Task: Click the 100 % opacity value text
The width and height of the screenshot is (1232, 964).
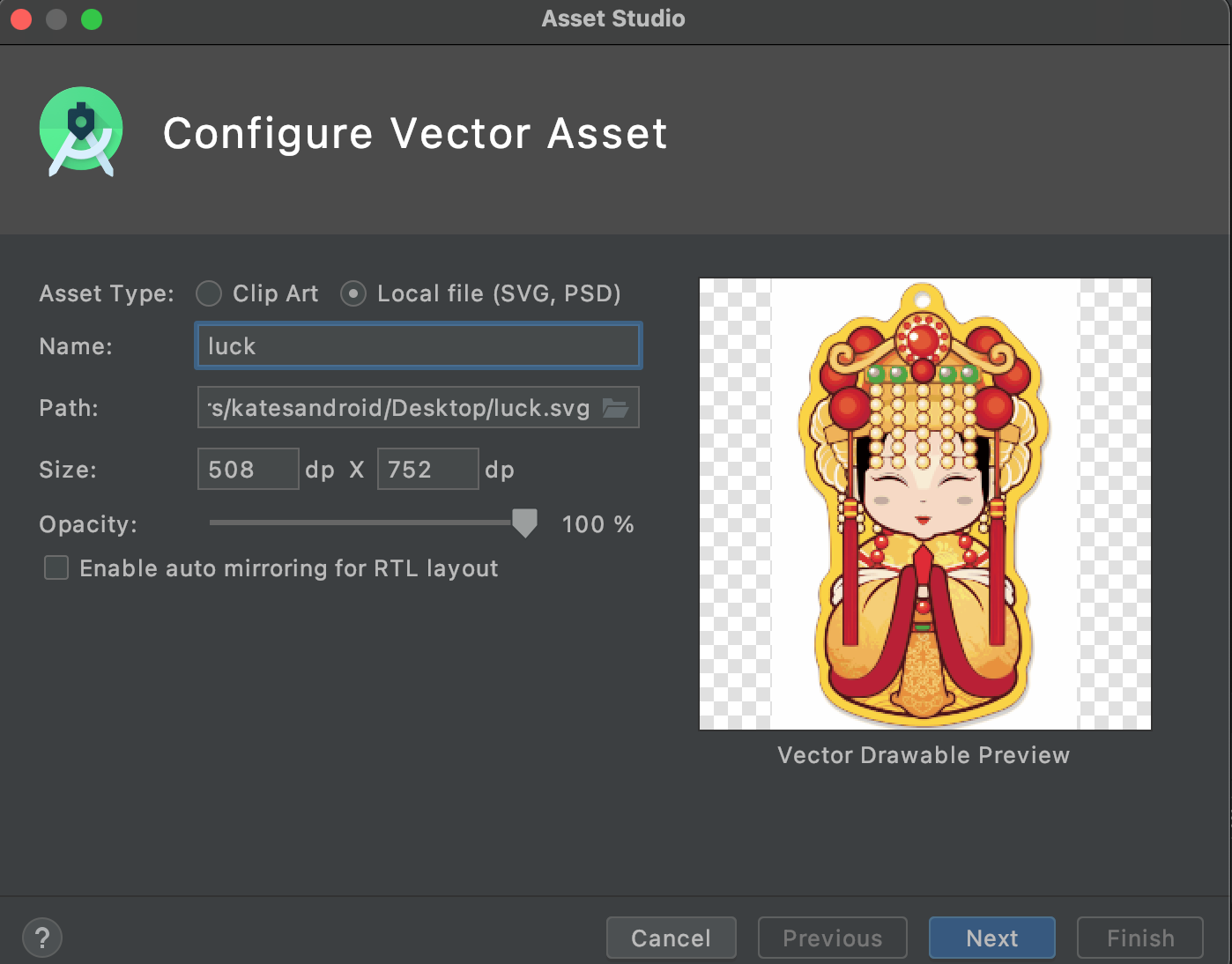Action: tap(598, 524)
